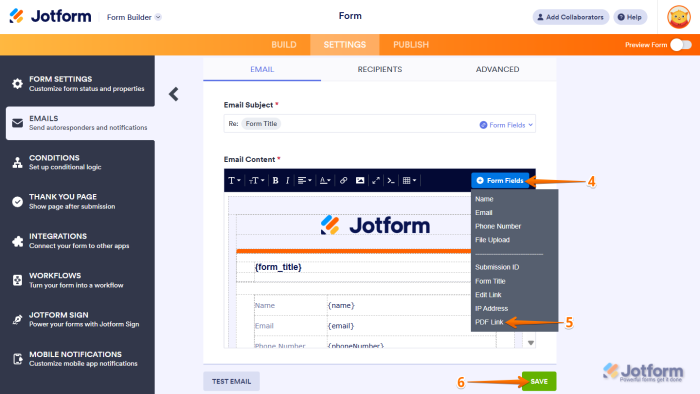Open the Form Builder dropdown
The image size is (700, 394).
tap(134, 17)
